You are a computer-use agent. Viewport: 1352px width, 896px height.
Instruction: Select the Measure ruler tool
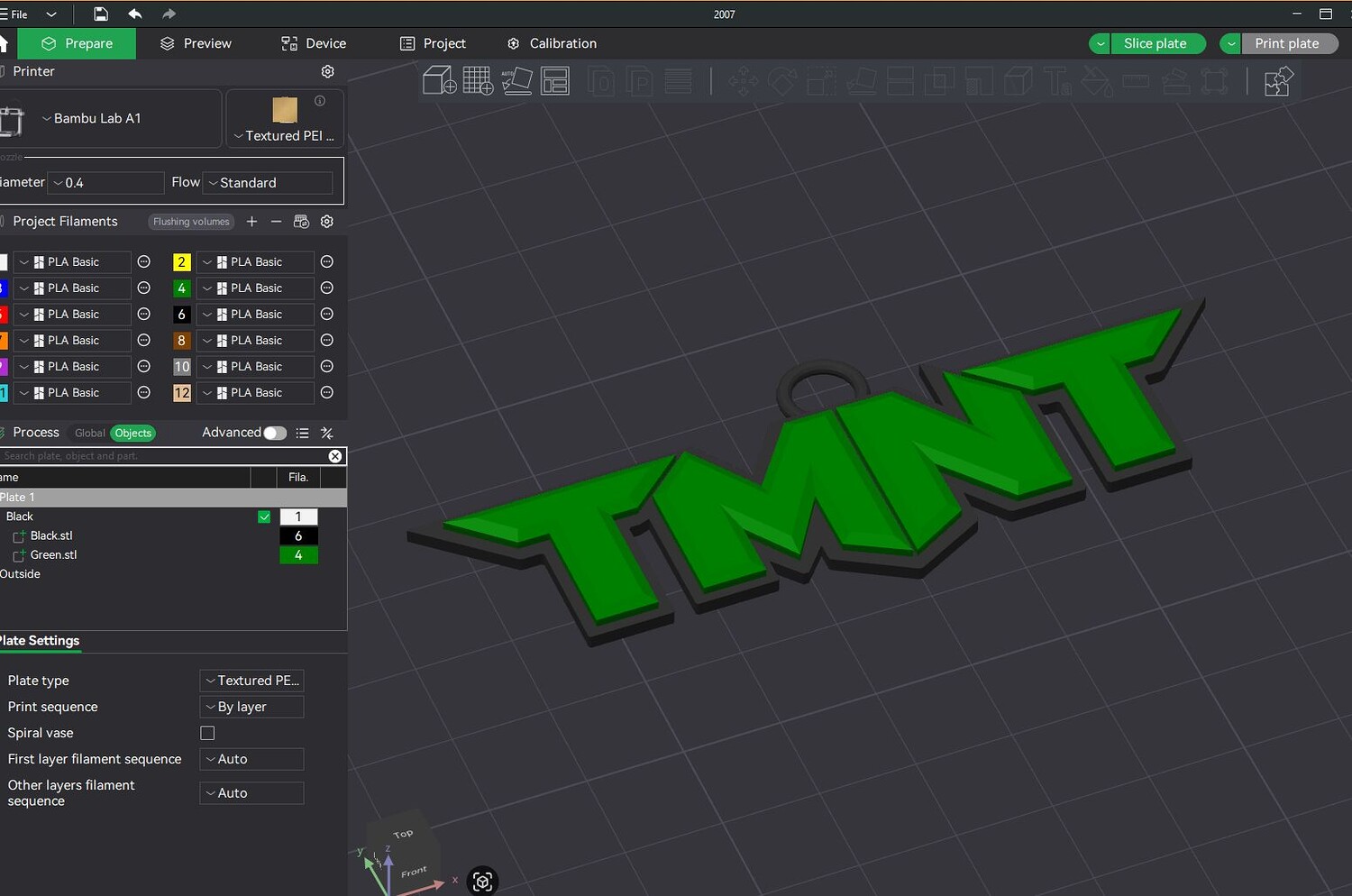(1136, 82)
